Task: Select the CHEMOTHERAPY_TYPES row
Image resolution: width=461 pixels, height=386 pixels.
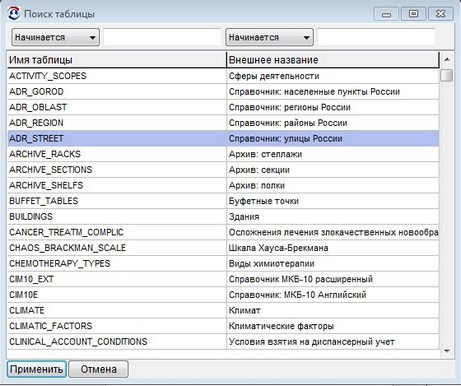Action: 223,264
